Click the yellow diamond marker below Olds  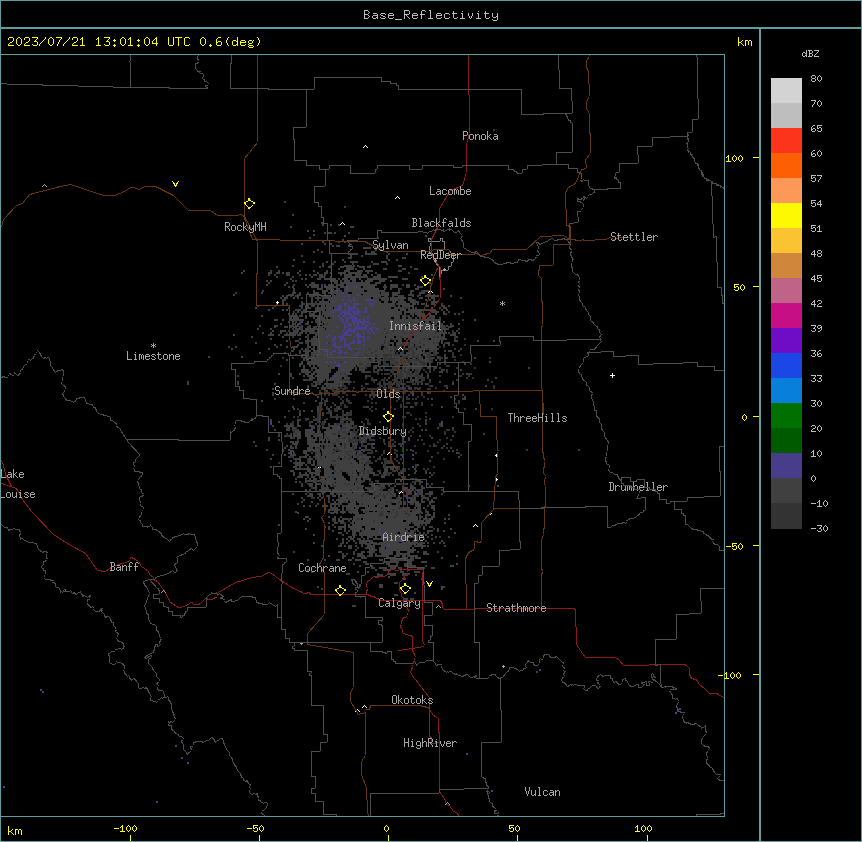388,417
